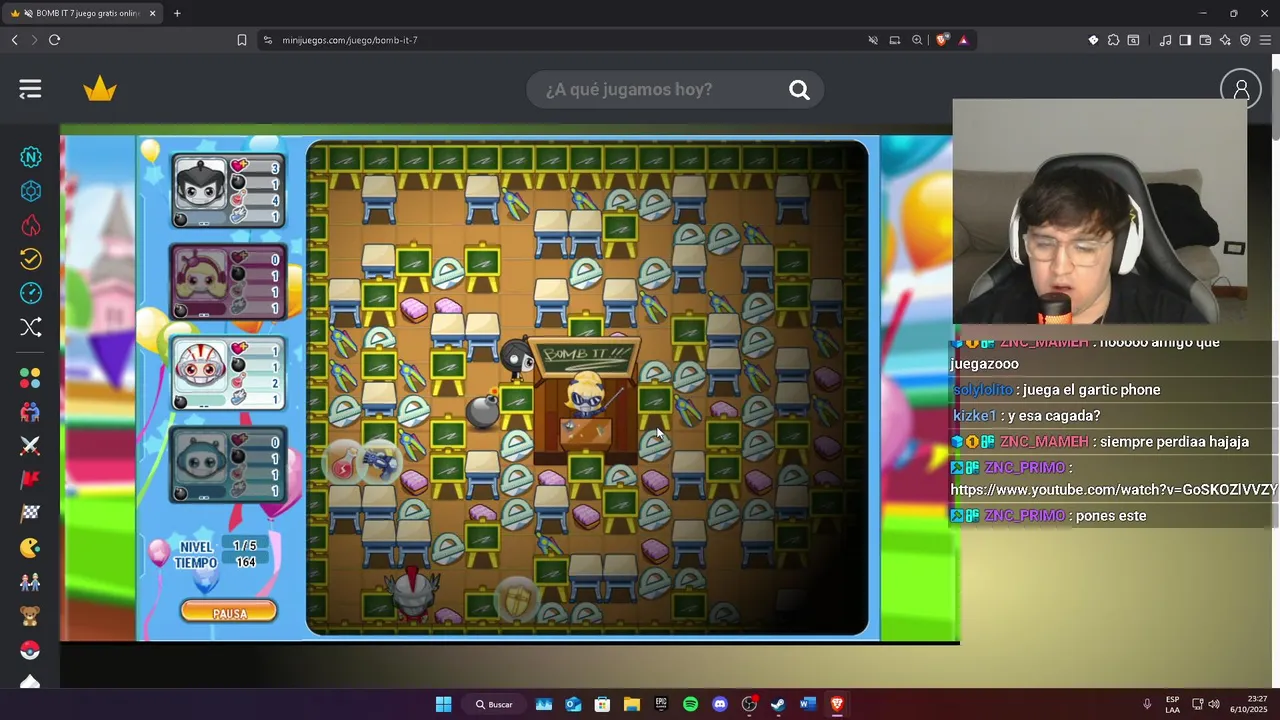Open the YouTube link in chat

pos(1114,490)
